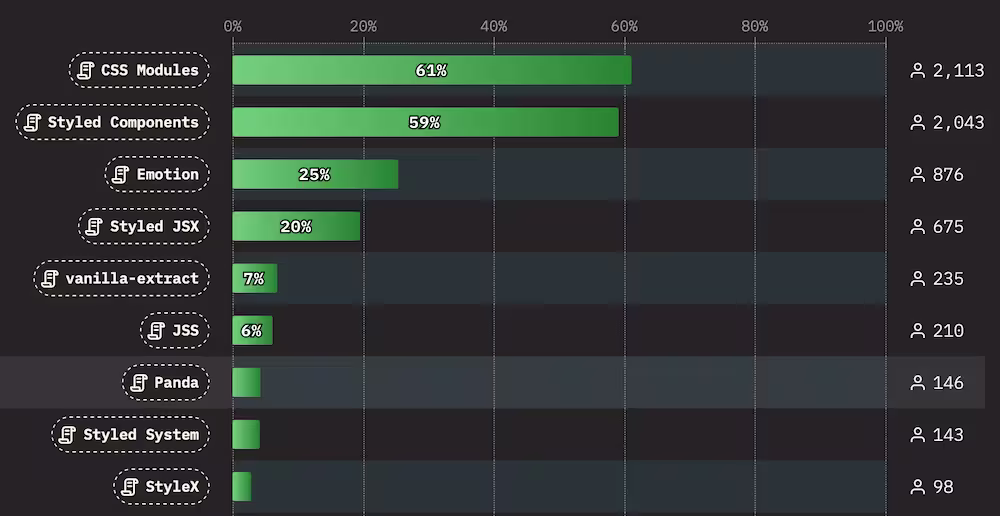Click the person icon next to 876
The width and height of the screenshot is (1000, 516).
(917, 175)
